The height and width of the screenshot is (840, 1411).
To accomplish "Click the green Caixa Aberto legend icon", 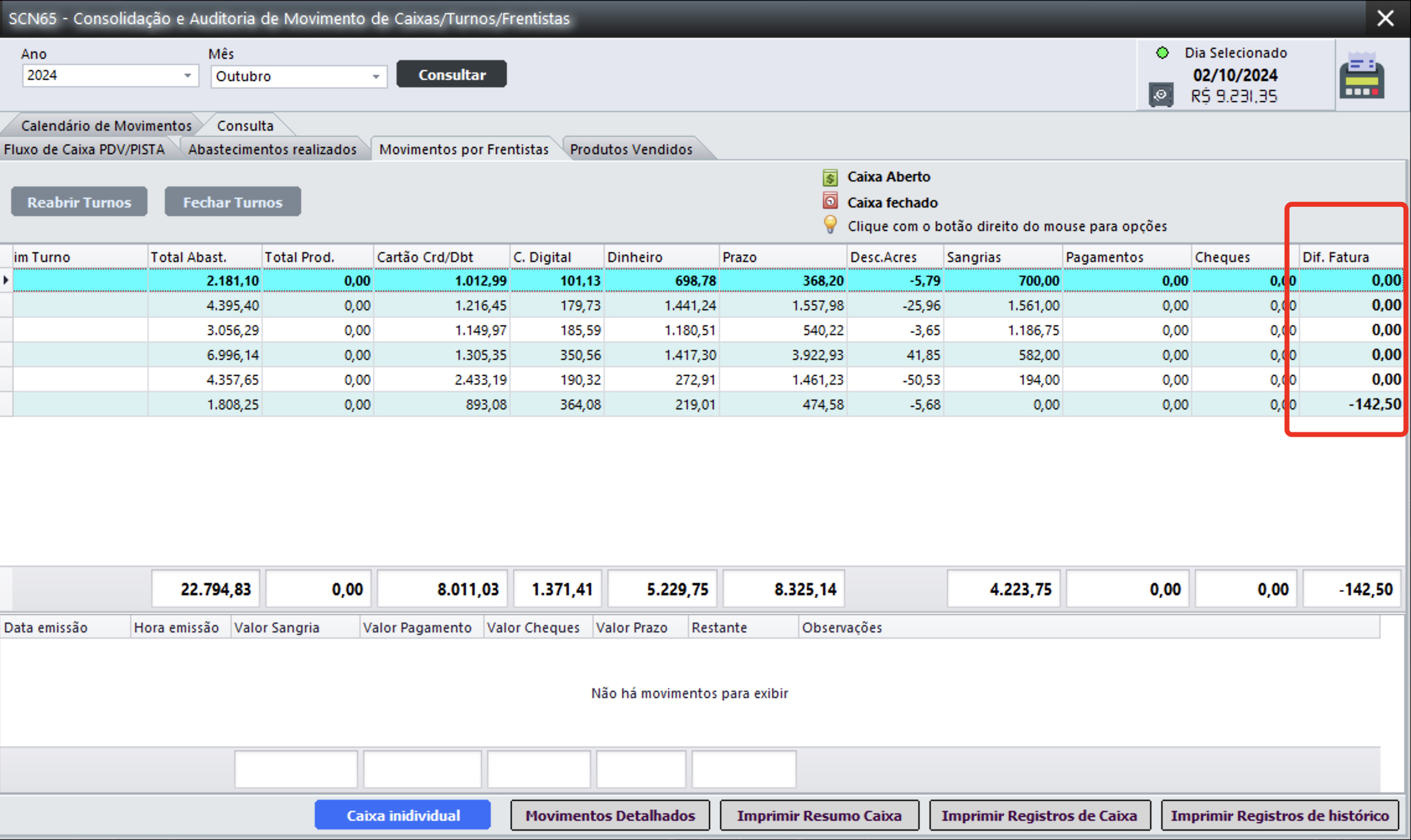I will 830,177.
